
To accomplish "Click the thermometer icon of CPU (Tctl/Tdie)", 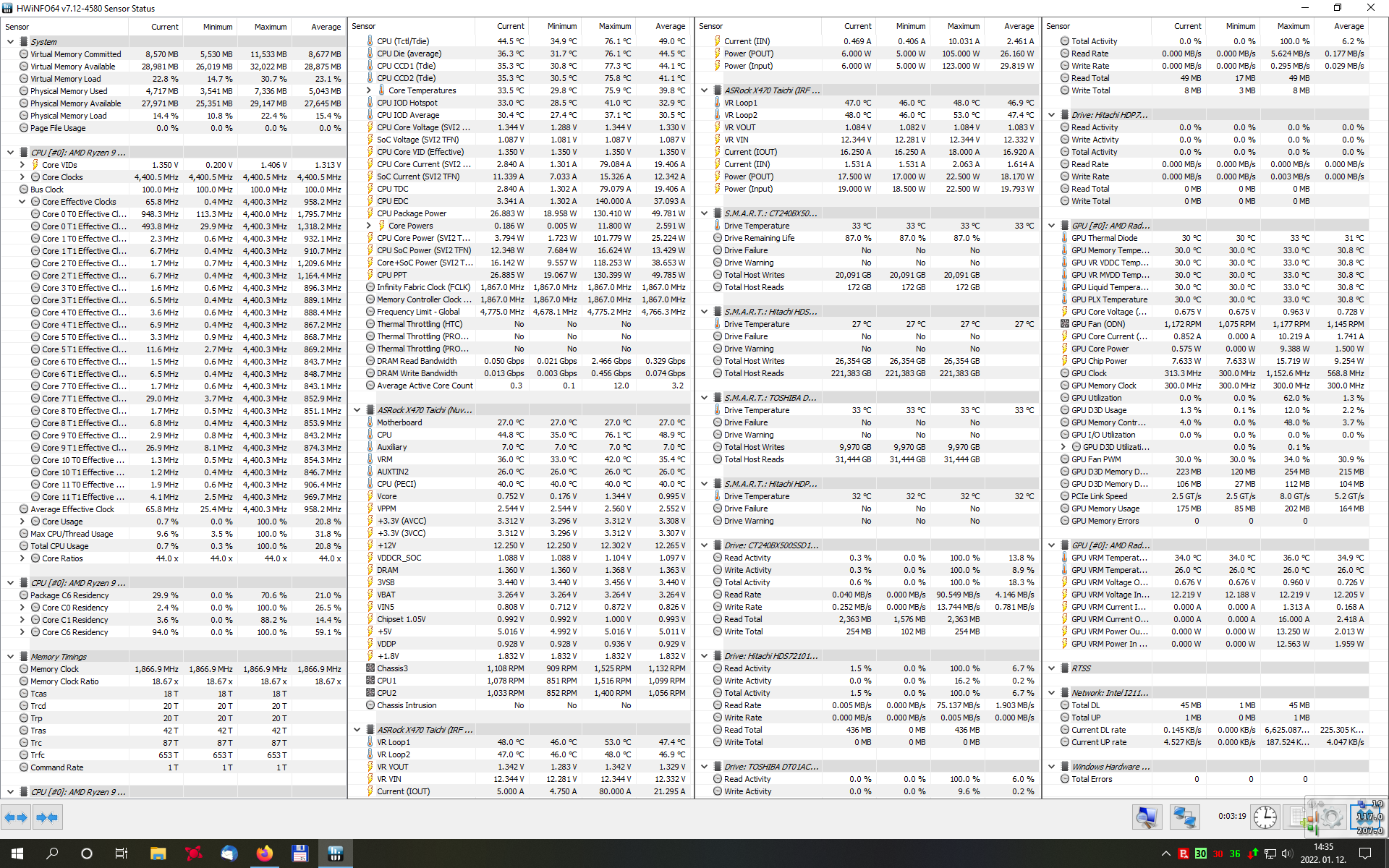I will tap(370, 41).
